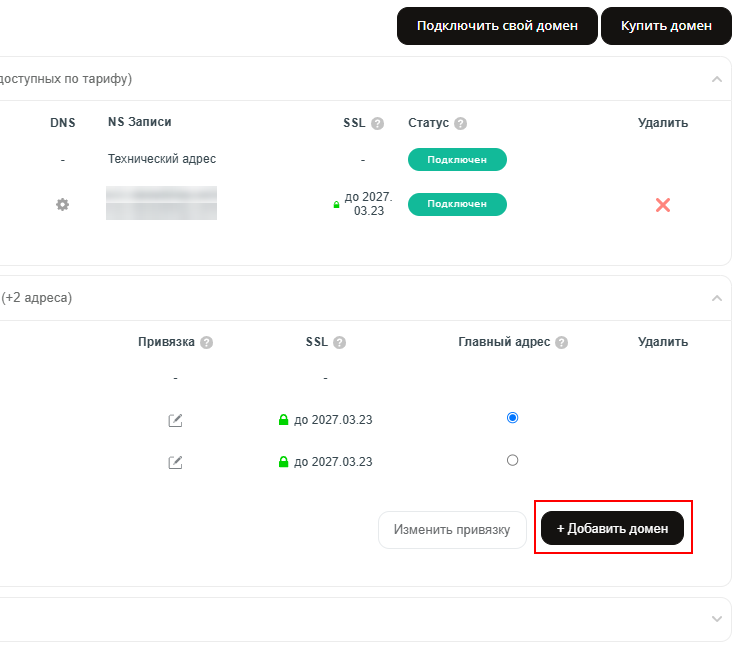Click the '+ Добавить домен' button
Image resolution: width=740 pixels, height=646 pixels.
click(612, 528)
